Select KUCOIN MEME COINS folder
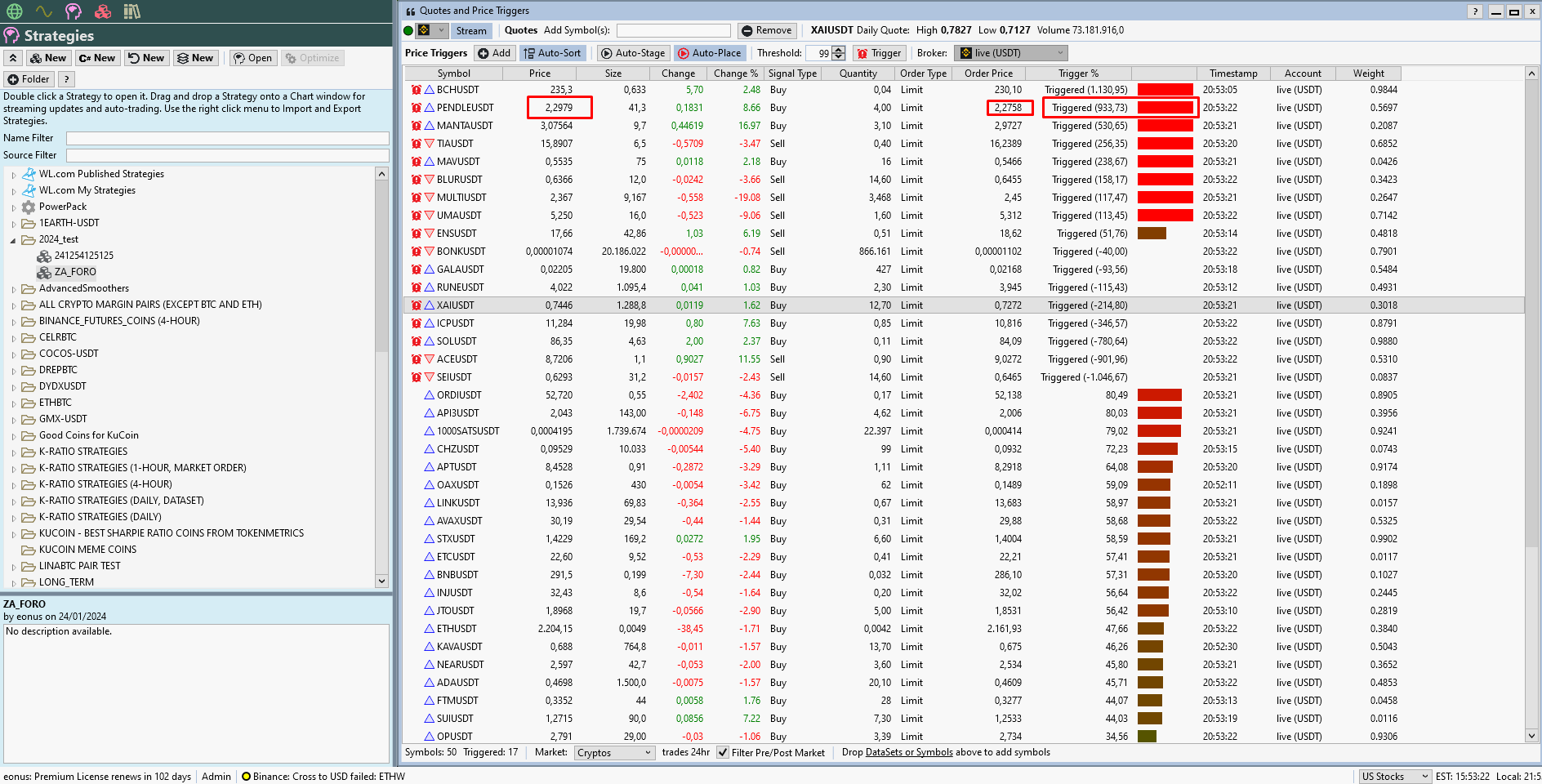The height and width of the screenshot is (784, 1542). [87, 550]
